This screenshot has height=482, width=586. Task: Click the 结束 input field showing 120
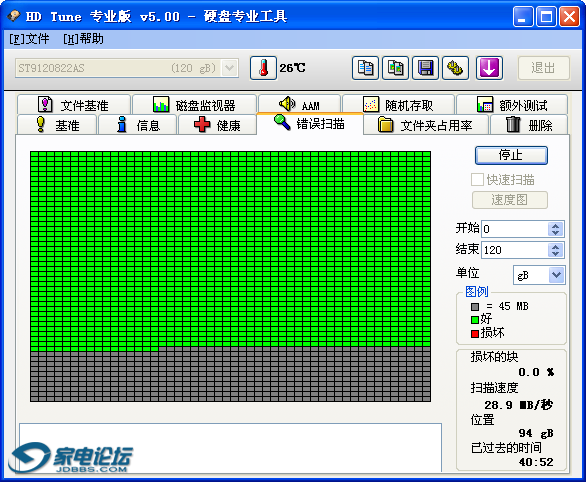515,250
